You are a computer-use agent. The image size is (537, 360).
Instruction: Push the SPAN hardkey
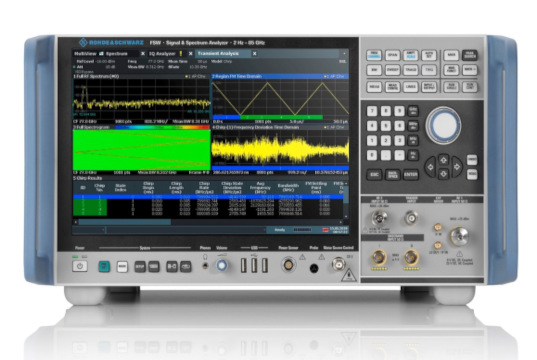tap(392, 55)
